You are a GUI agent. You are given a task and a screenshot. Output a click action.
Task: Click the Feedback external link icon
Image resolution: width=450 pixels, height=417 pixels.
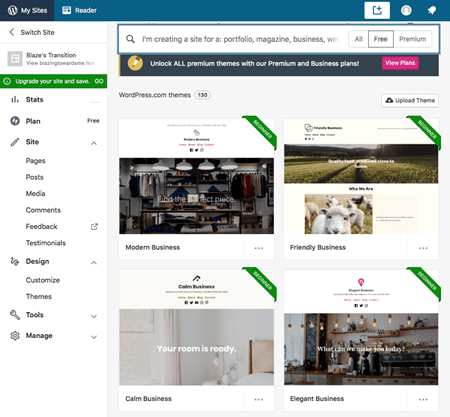click(94, 227)
